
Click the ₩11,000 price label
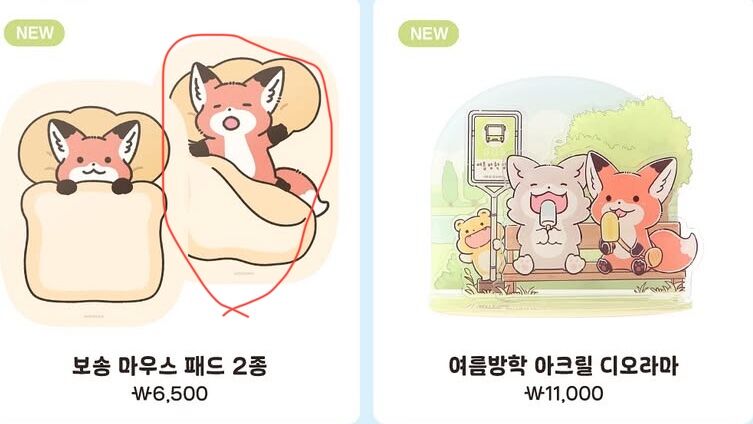pos(565,394)
